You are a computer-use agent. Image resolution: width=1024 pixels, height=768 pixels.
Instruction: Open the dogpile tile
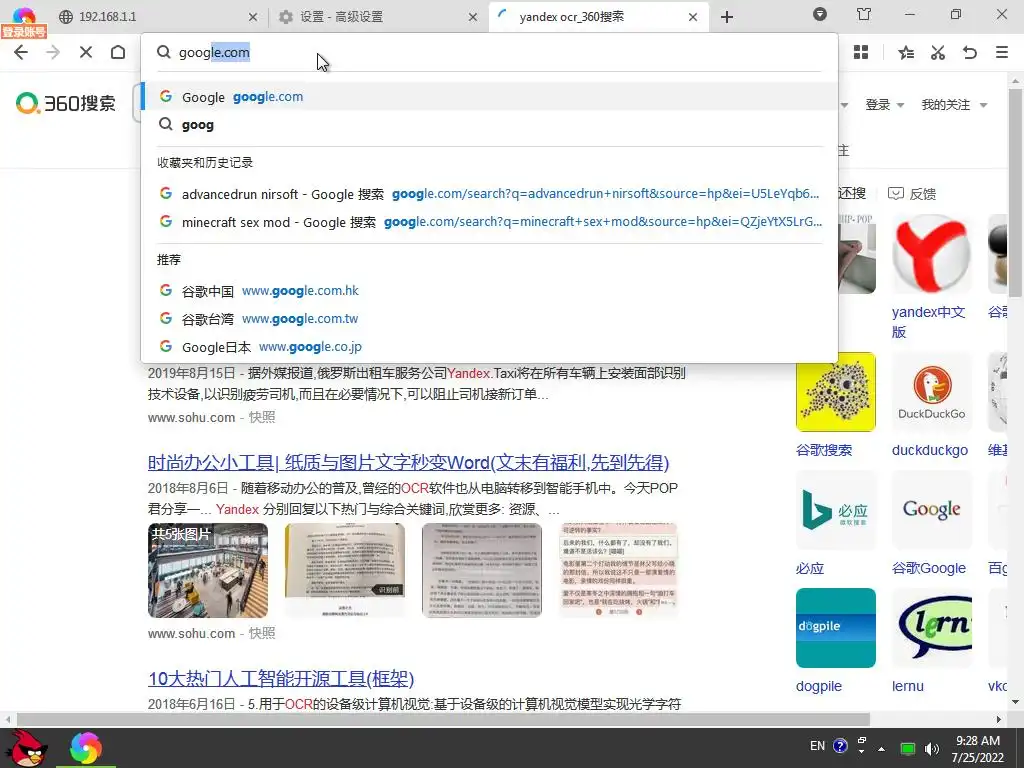pos(835,628)
